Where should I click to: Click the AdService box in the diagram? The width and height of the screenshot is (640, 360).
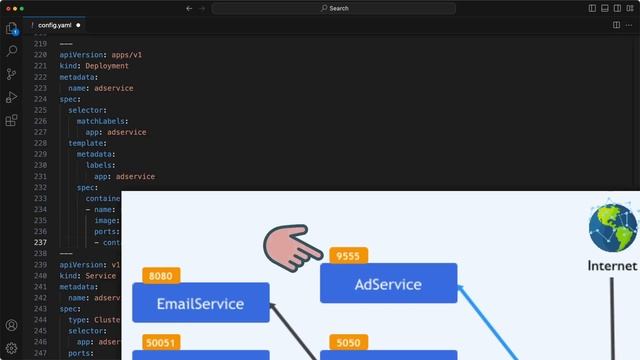389,283
